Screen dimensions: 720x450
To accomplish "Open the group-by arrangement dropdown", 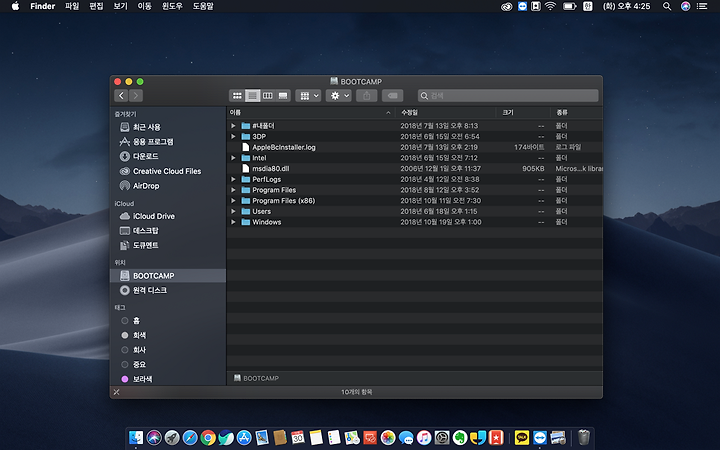I will [308, 96].
